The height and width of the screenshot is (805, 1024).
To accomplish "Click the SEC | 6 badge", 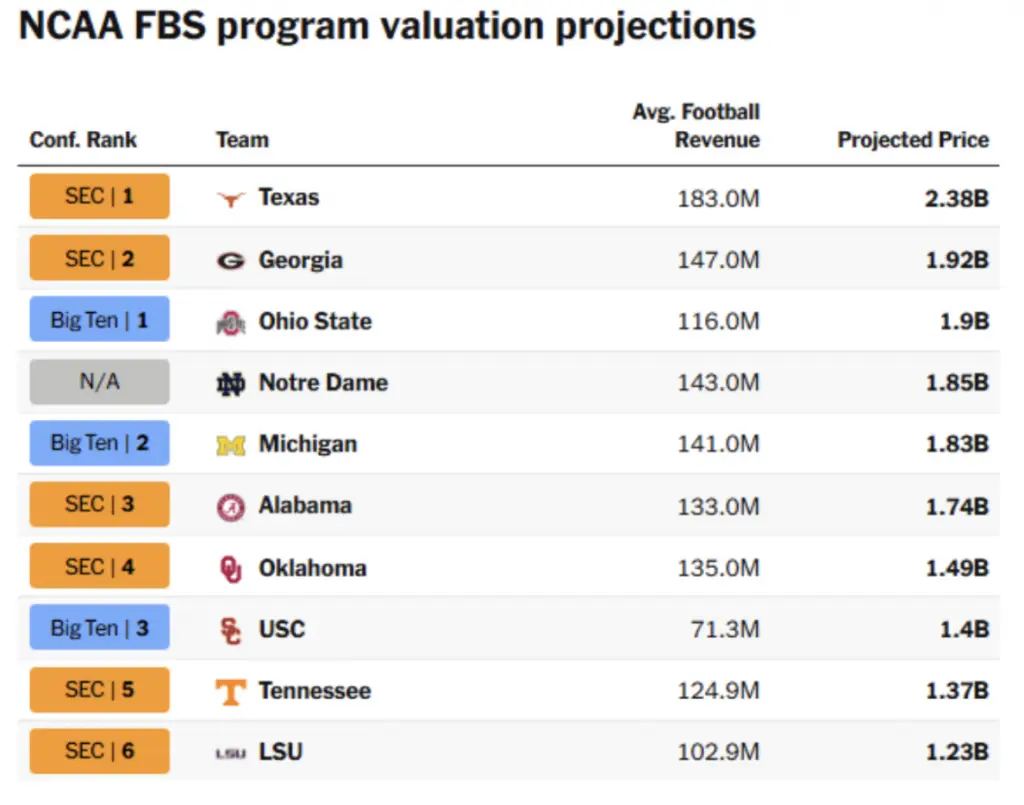I will [99, 752].
